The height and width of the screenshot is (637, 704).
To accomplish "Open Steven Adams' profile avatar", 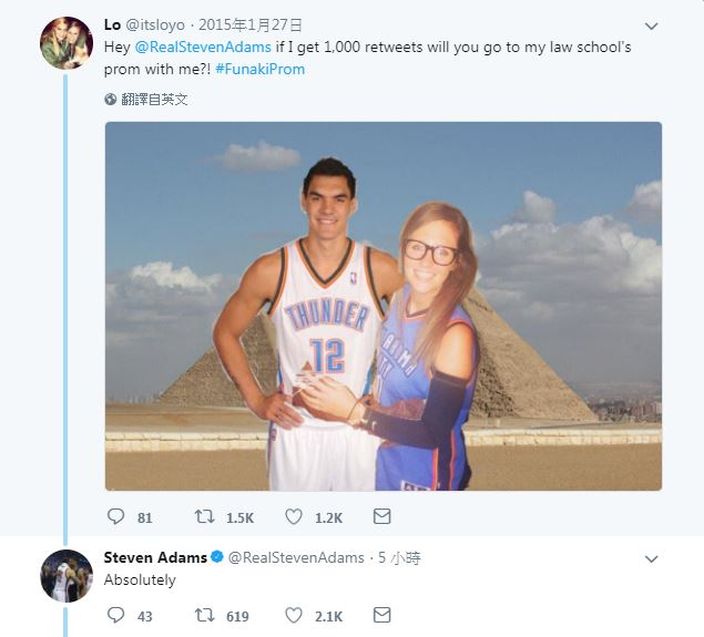I will (x=66, y=575).
